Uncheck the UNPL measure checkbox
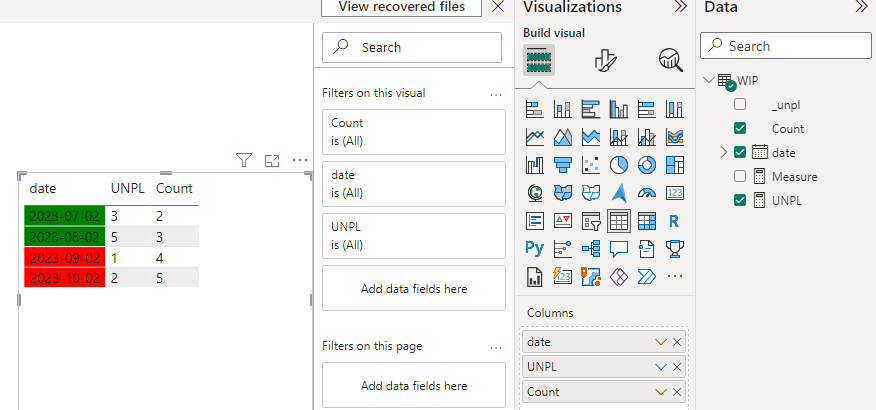 (740, 201)
